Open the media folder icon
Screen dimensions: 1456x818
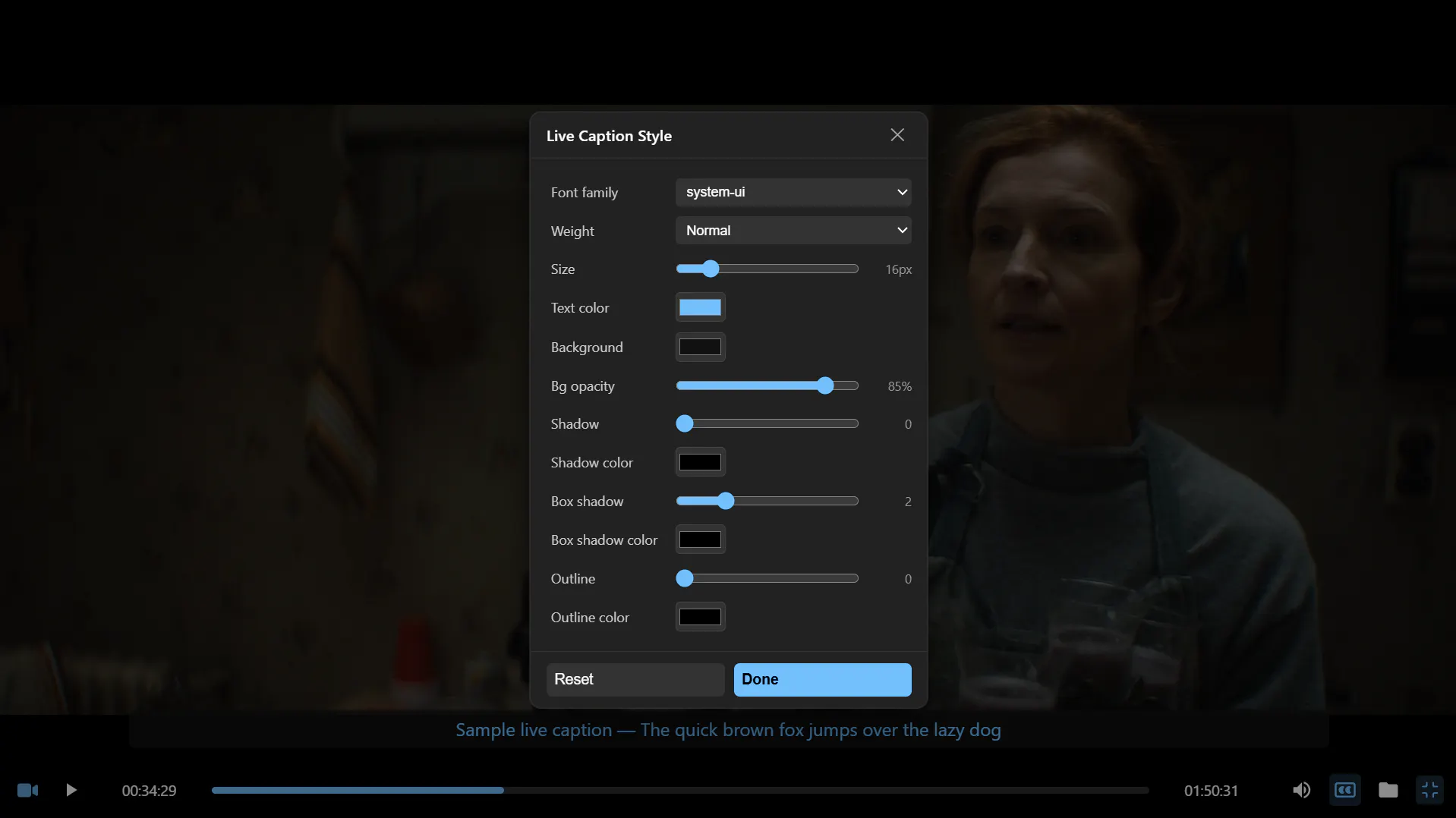[x=1388, y=790]
